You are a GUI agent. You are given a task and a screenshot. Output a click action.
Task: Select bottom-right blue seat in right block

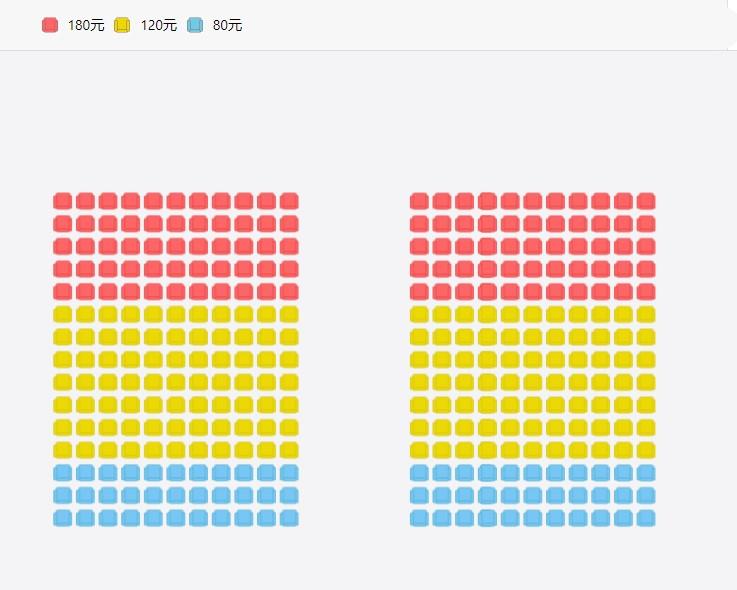click(x=646, y=518)
